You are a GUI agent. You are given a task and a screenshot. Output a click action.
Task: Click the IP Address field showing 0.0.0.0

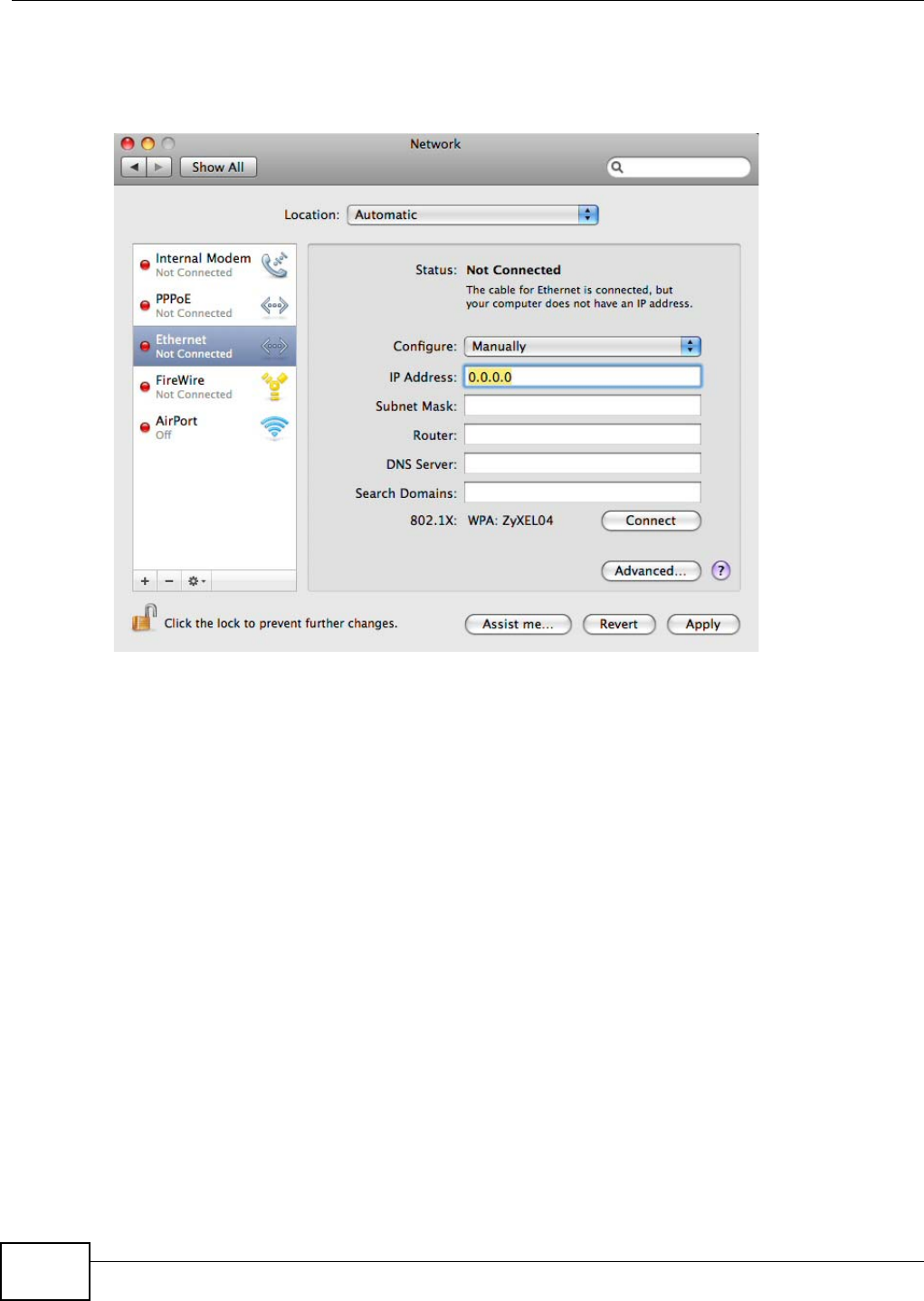[x=583, y=377]
